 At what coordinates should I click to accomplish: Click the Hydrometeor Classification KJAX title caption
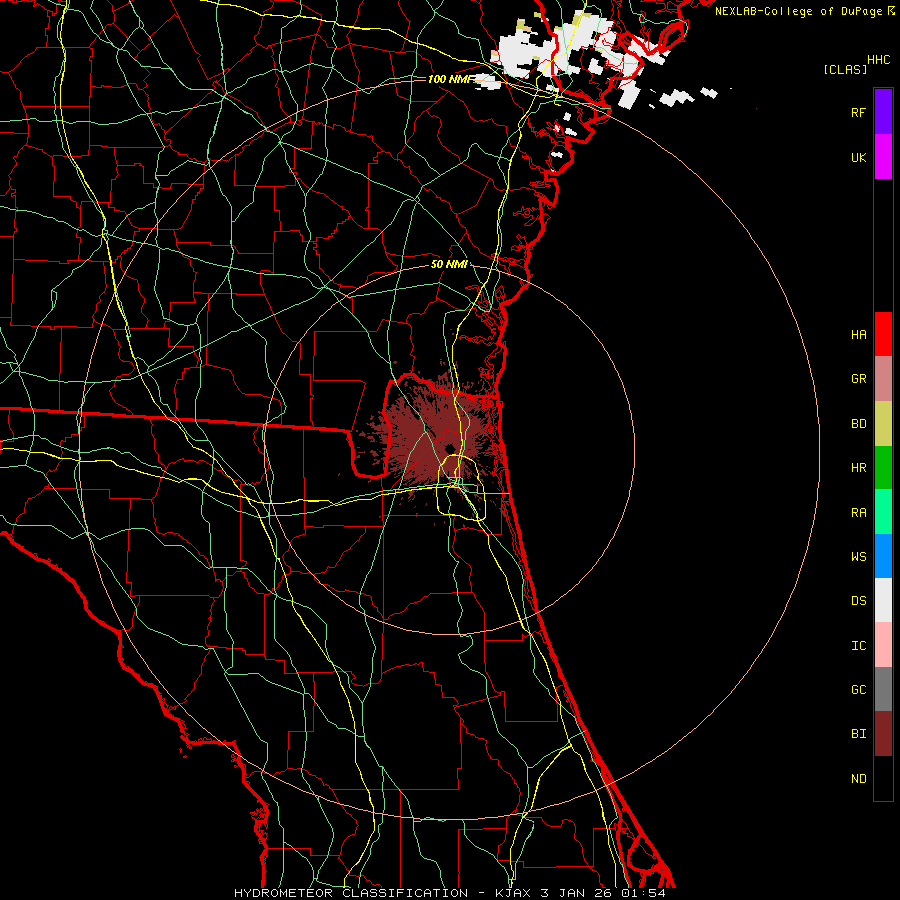click(x=449, y=893)
